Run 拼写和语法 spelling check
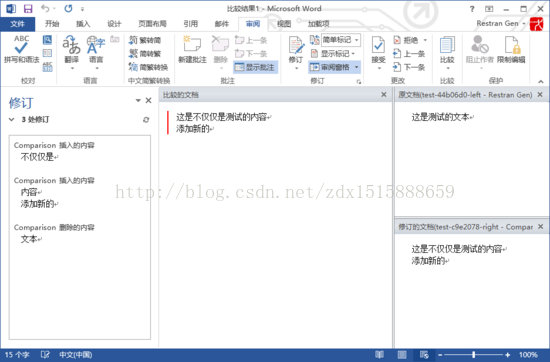This screenshot has width=550, height=362. (21, 50)
